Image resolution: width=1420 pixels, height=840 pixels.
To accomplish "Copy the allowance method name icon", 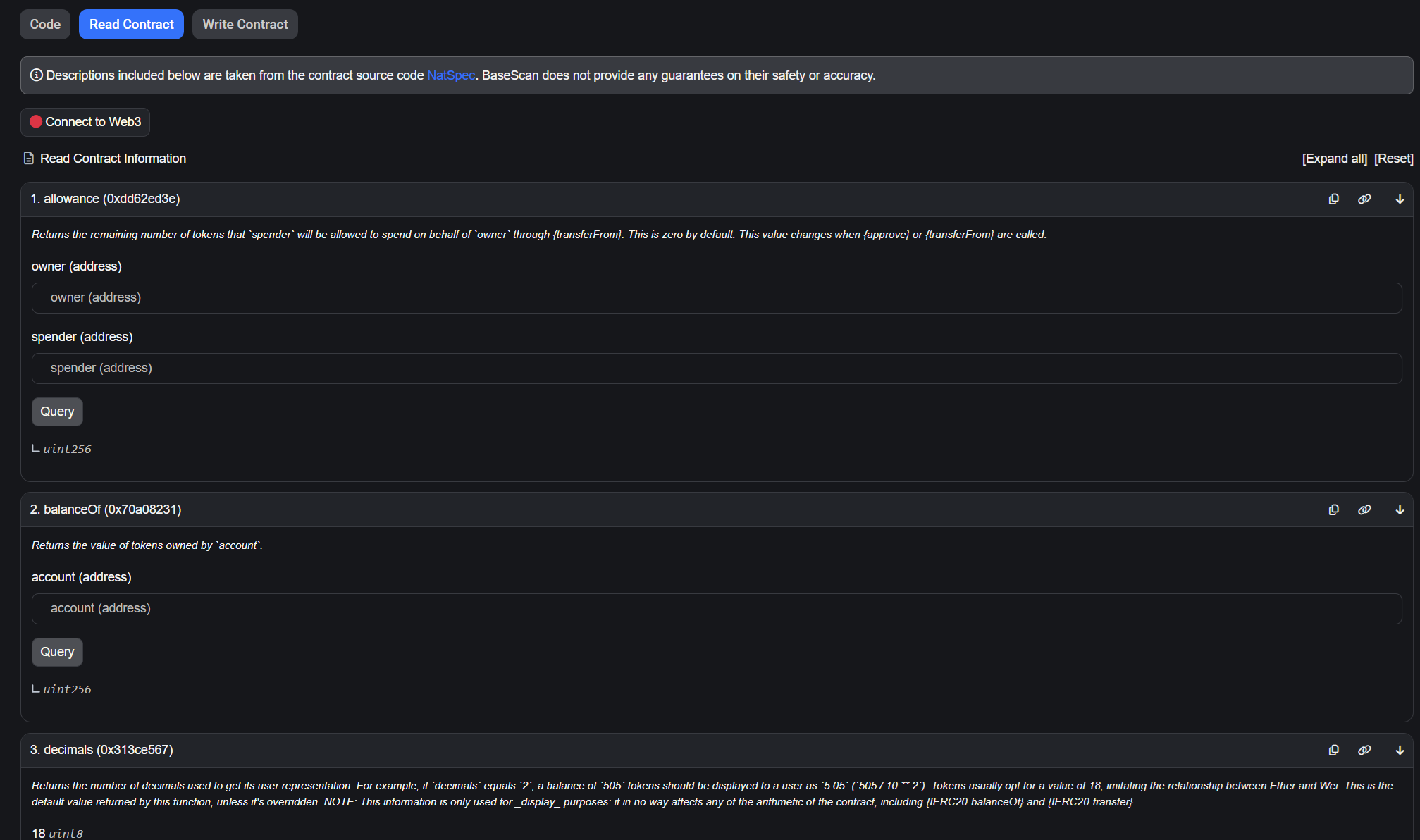I will point(1333,199).
